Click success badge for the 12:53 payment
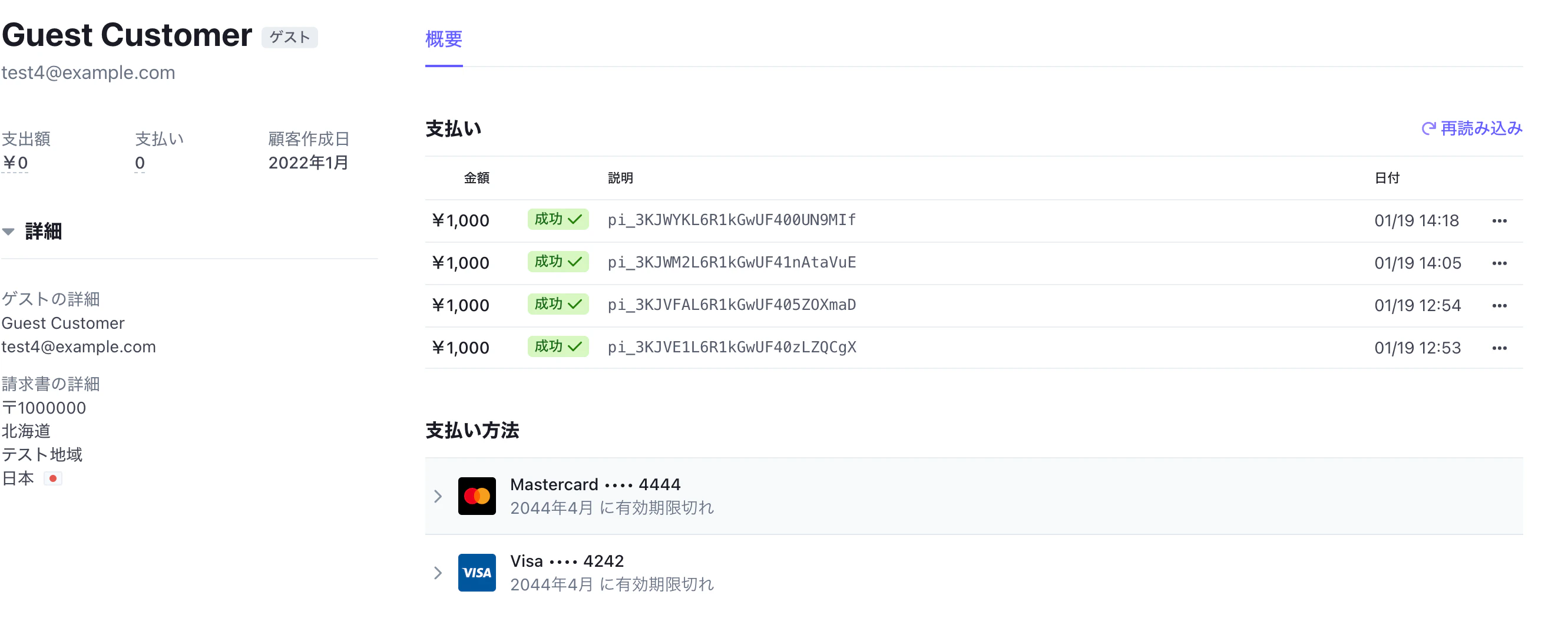 click(x=558, y=346)
